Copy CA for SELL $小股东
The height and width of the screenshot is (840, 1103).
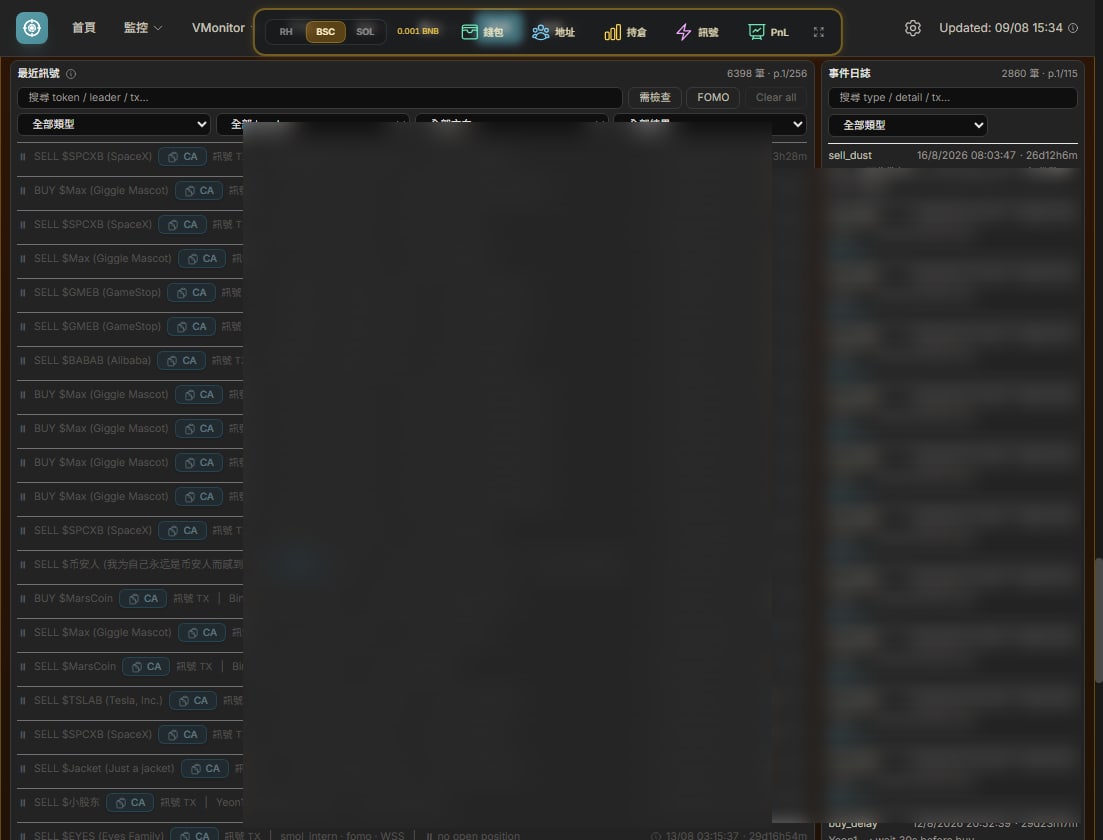pyautogui.click(x=130, y=803)
